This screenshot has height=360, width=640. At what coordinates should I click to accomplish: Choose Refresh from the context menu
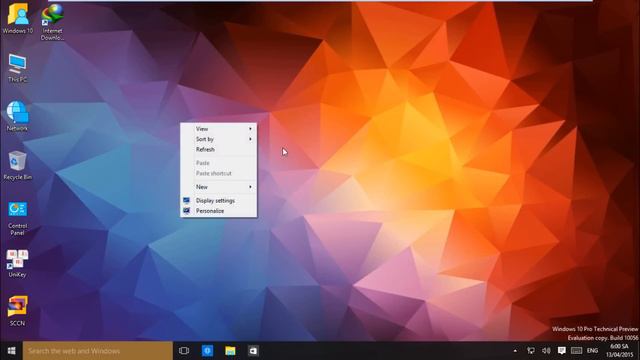pos(218,150)
